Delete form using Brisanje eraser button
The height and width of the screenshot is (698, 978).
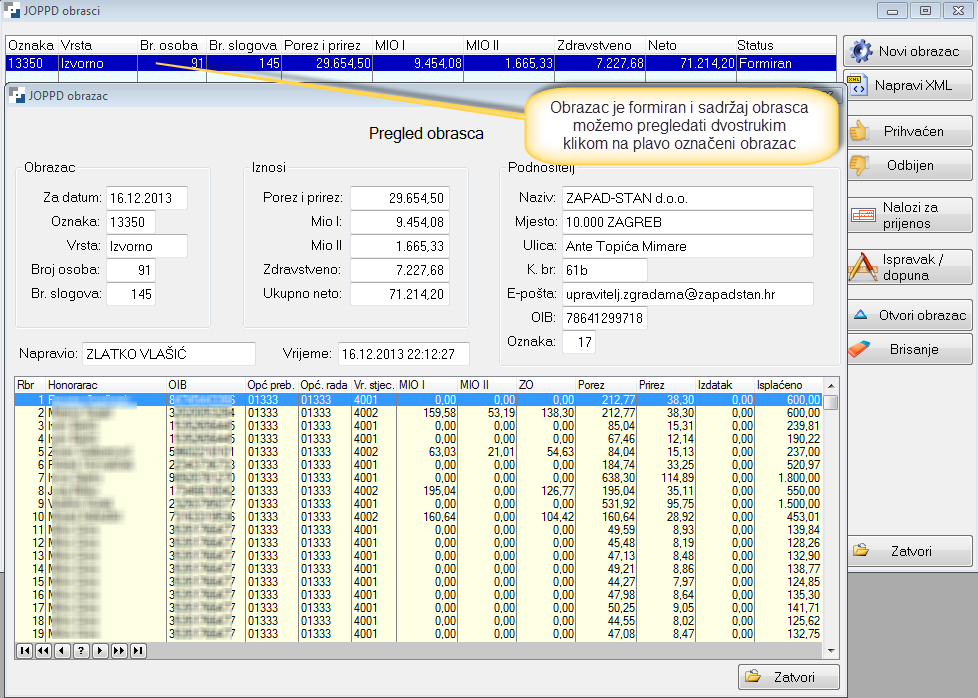(x=908, y=349)
